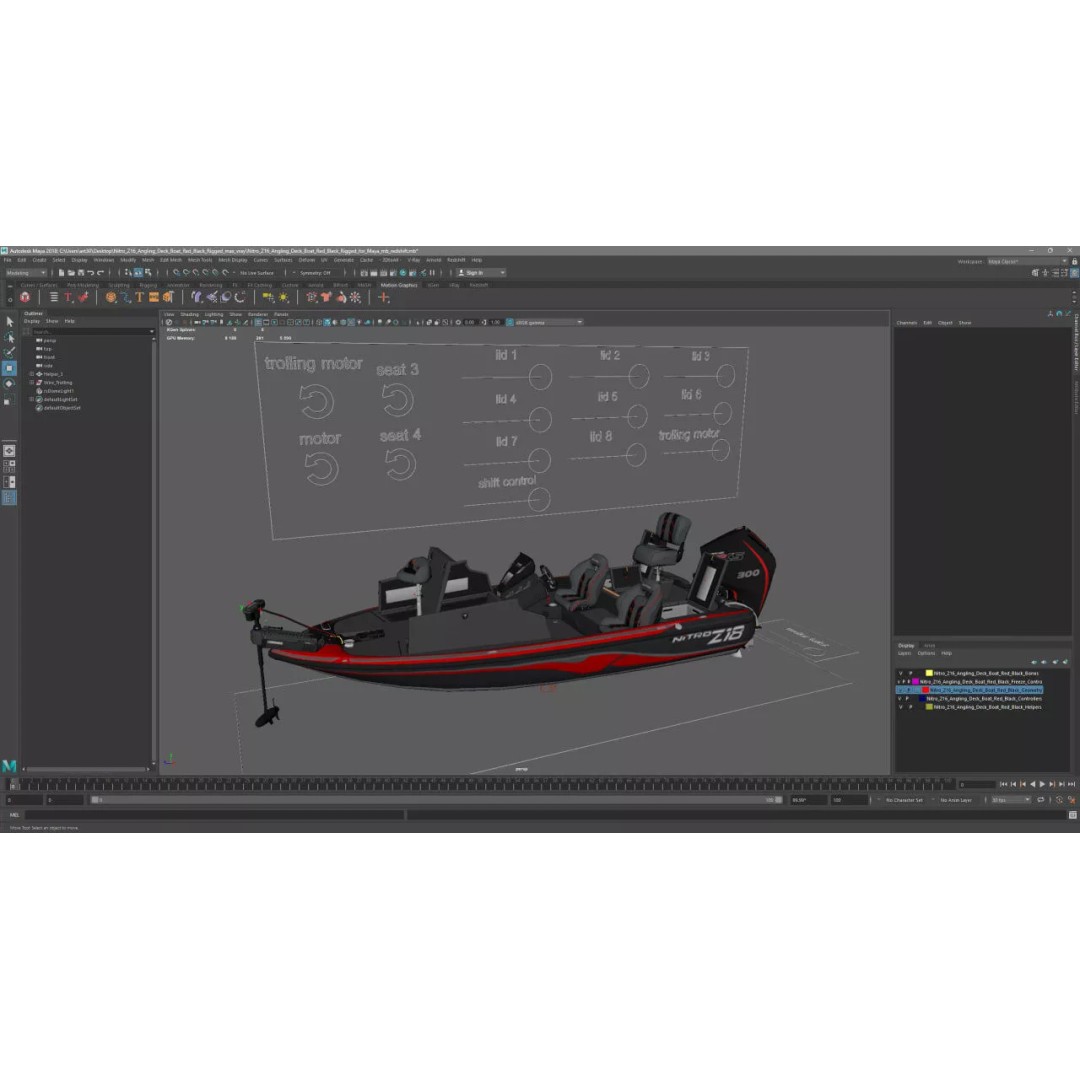The height and width of the screenshot is (1080, 1080).
Task: Click the single-pane layout icon in left sidebar
Action: point(9,450)
